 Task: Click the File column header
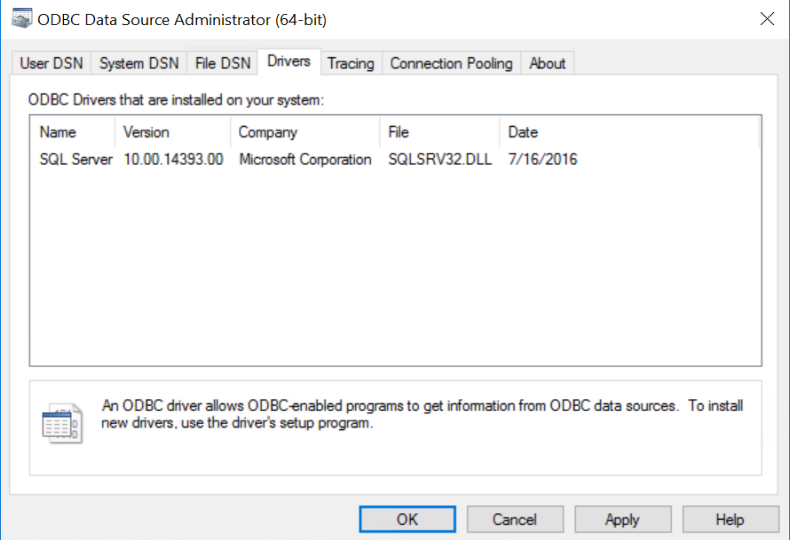pyautogui.click(x=440, y=132)
